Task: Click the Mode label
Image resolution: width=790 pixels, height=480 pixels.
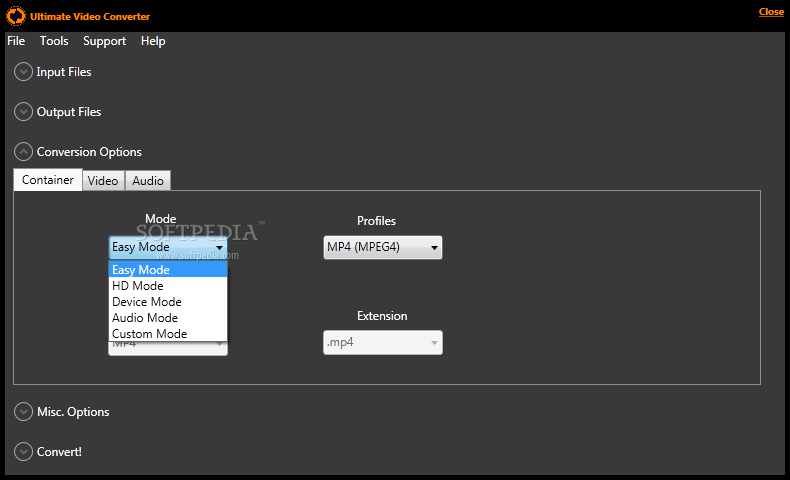Action: [x=161, y=219]
